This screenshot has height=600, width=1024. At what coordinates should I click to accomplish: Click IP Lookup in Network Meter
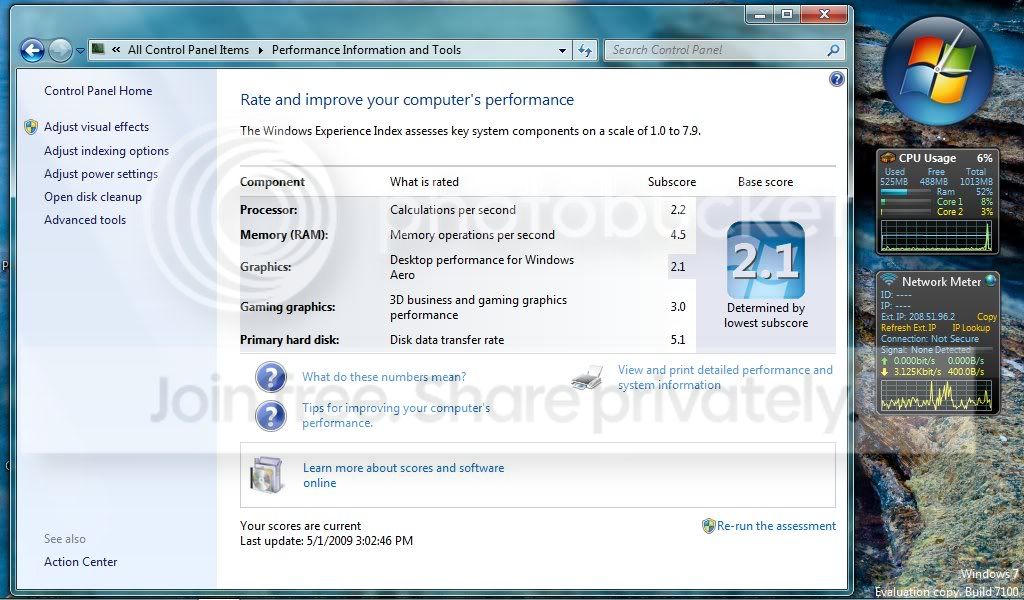[971, 327]
